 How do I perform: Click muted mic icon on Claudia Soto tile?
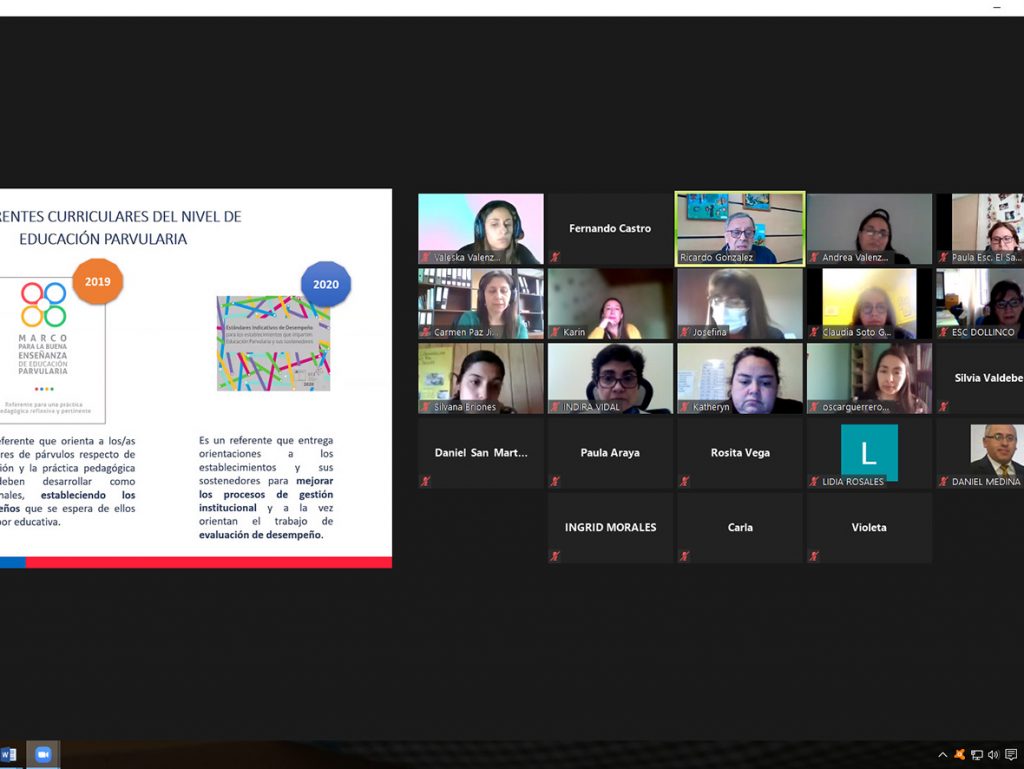click(814, 332)
